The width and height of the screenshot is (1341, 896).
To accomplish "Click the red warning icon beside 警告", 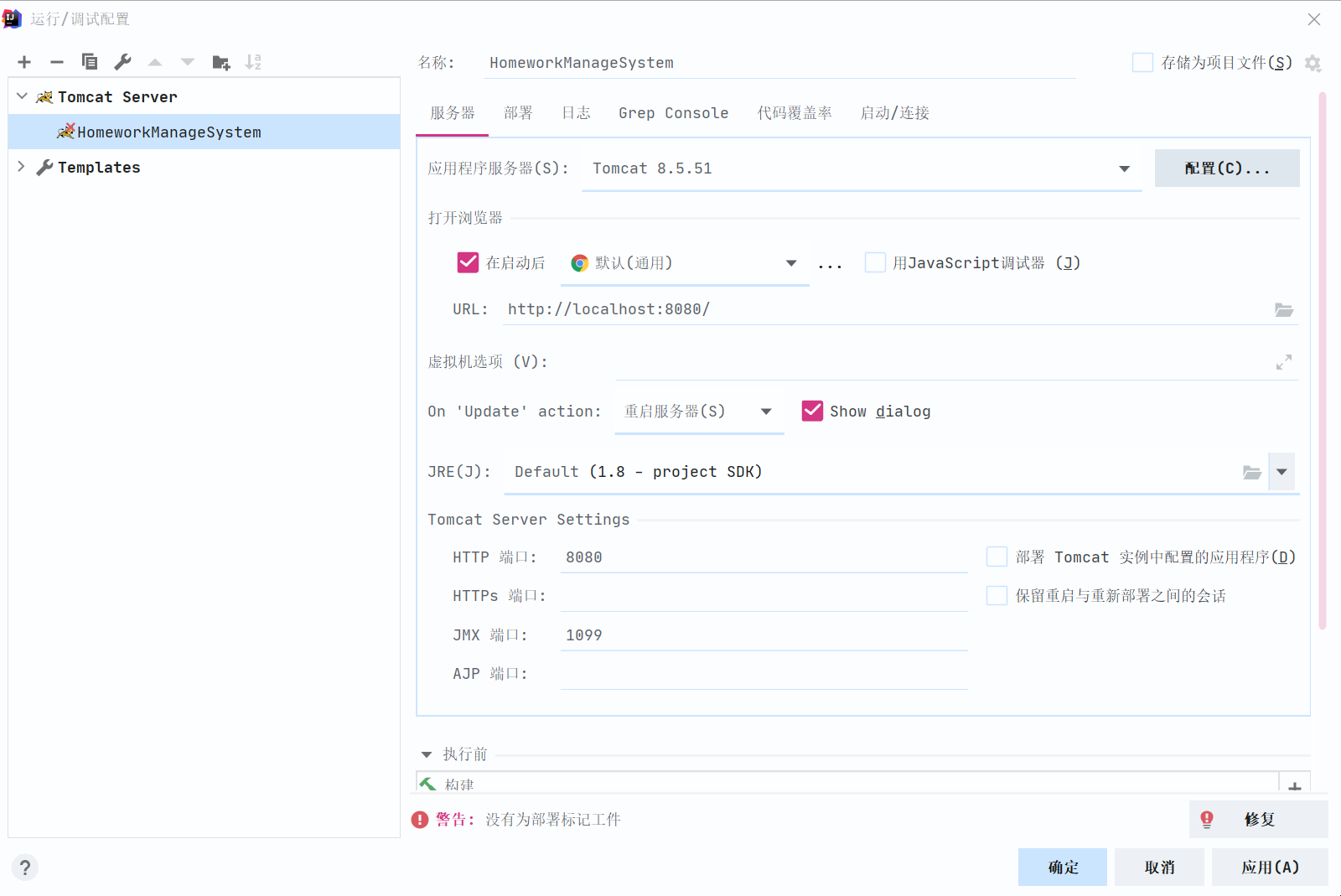I will 420,820.
